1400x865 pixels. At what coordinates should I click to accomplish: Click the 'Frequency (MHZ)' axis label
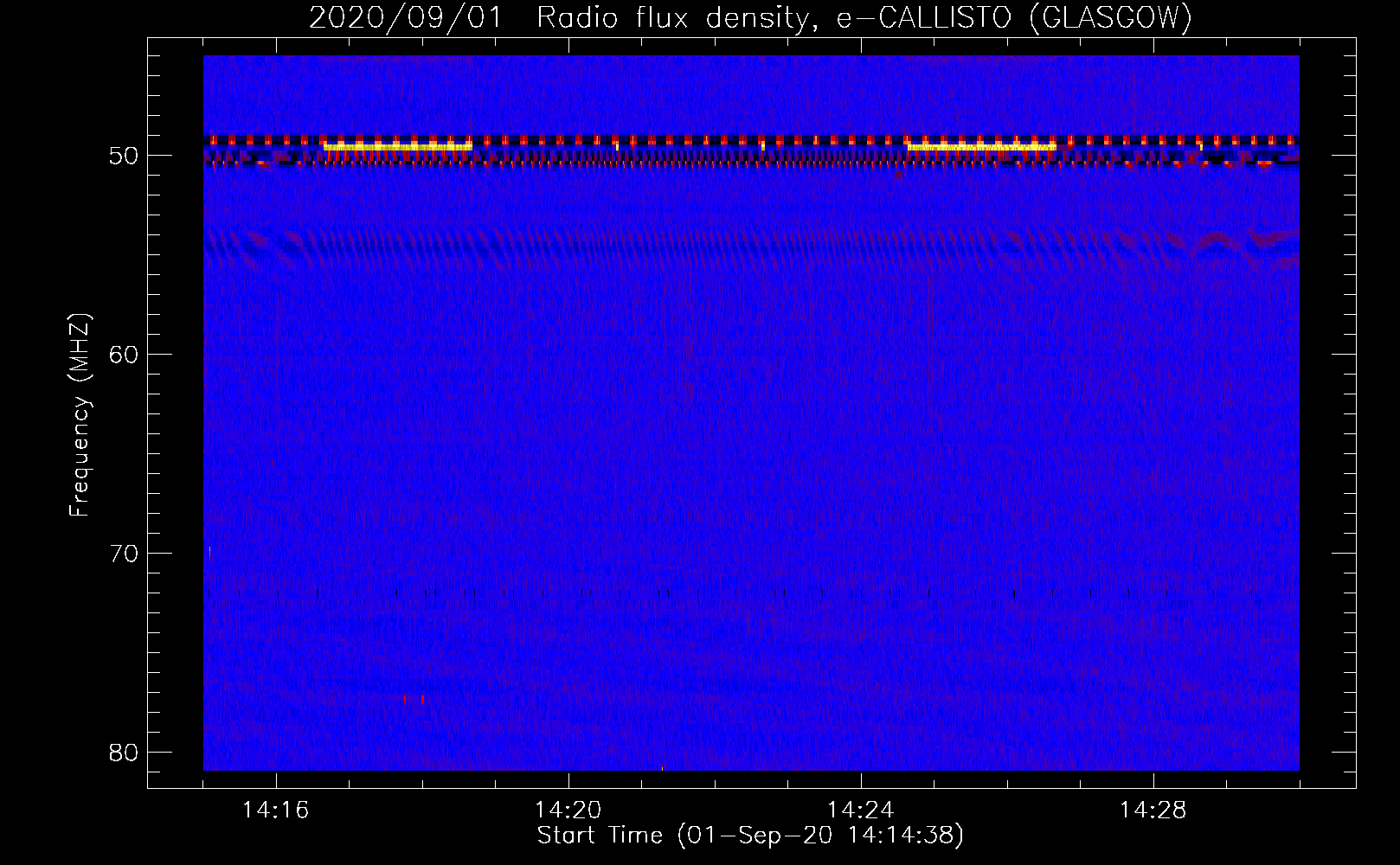[80, 415]
